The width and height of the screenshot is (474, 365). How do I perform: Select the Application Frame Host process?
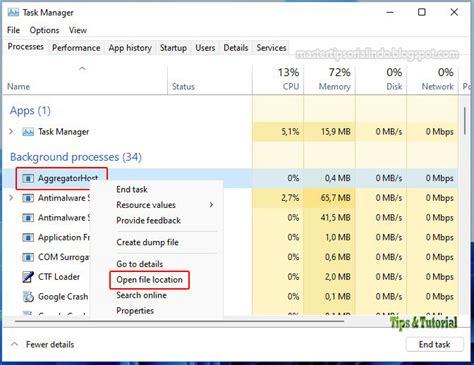point(64,238)
